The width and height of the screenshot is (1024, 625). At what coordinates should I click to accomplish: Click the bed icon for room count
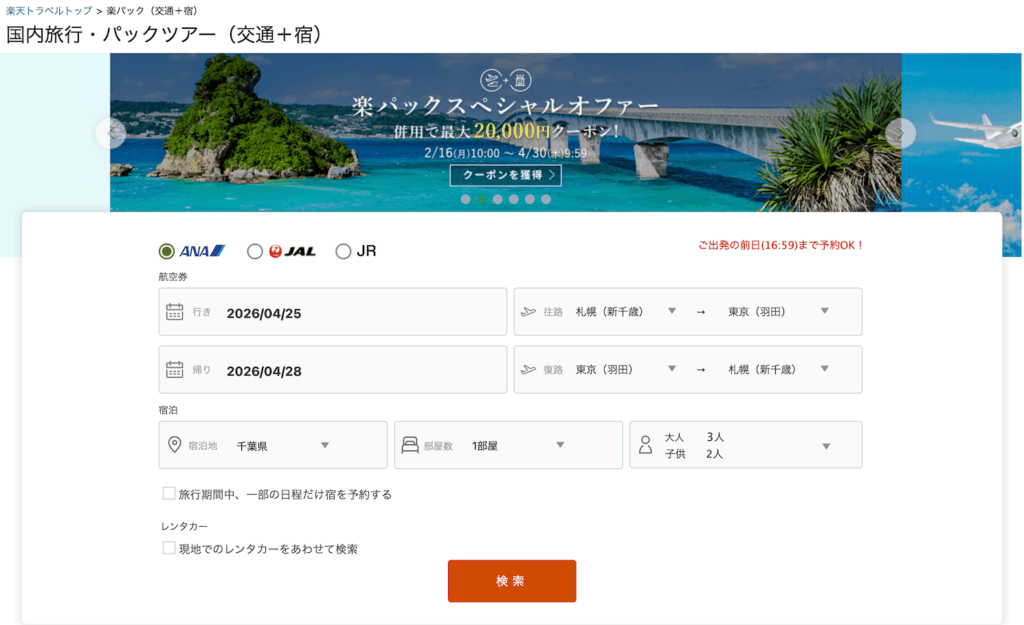point(410,445)
